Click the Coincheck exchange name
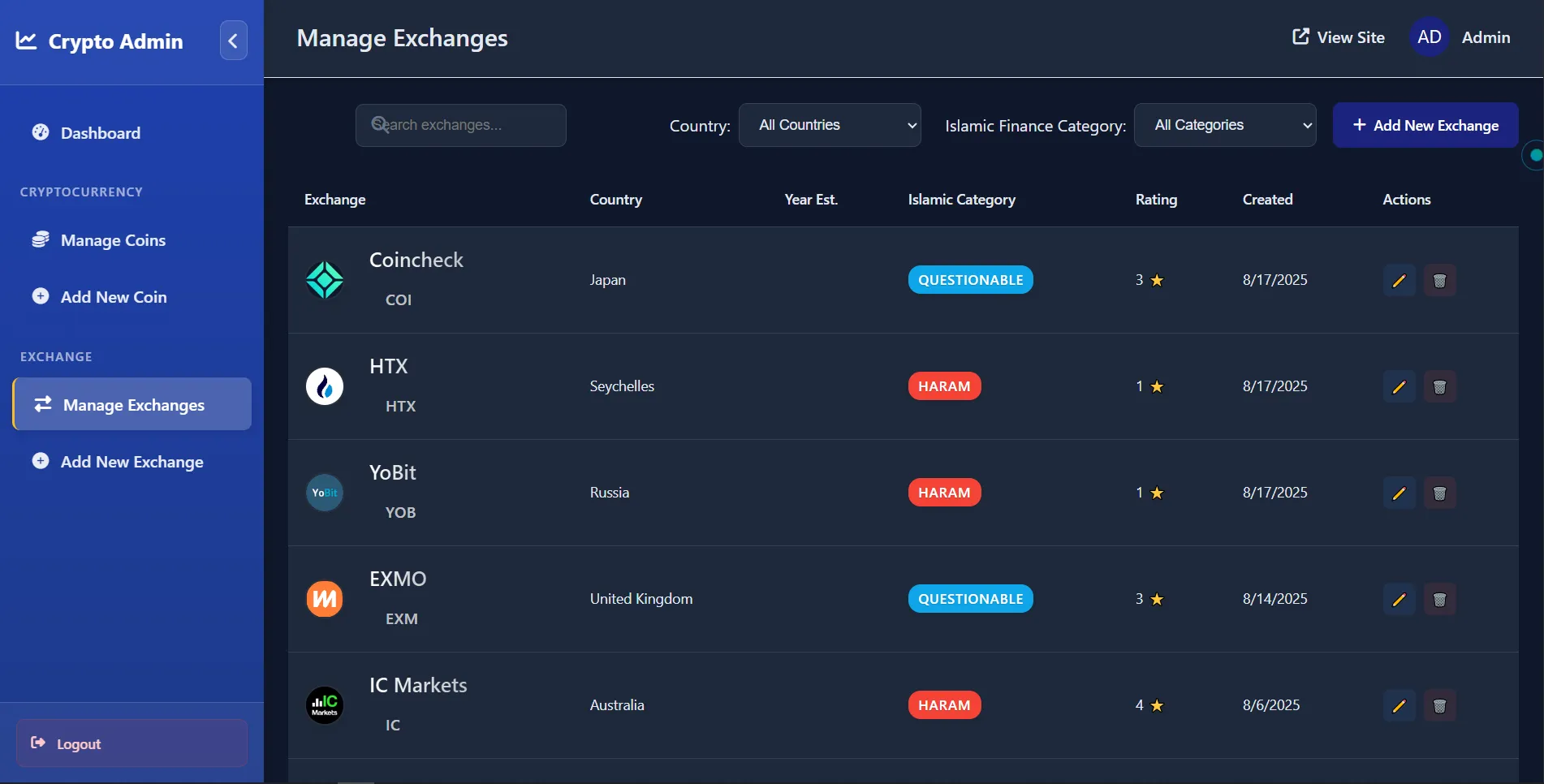The image size is (1544, 784). 416,260
